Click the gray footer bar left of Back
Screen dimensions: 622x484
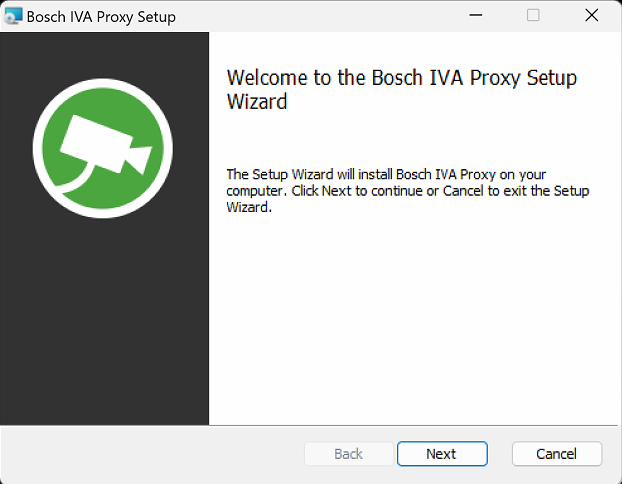tap(150, 454)
